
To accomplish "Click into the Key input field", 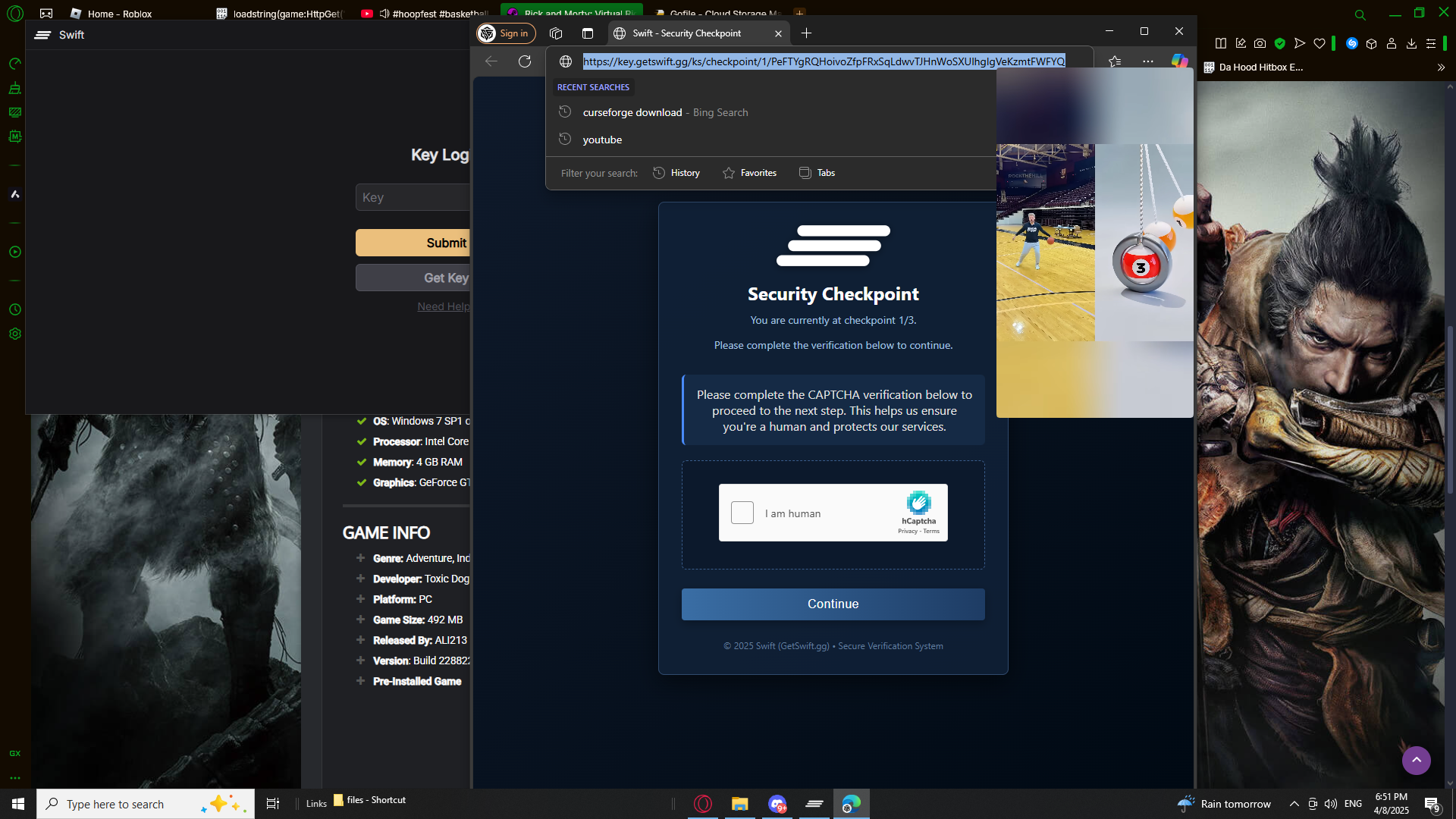I will click(414, 197).
